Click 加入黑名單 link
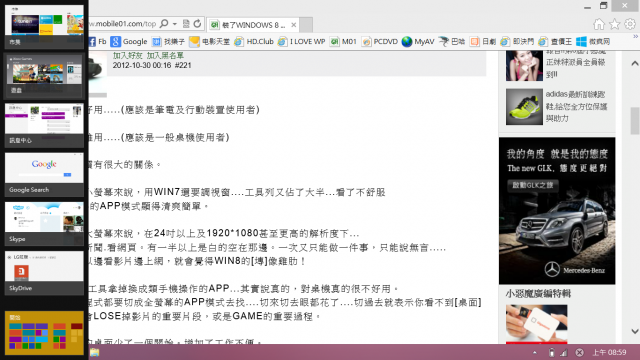The width and height of the screenshot is (640, 360). pos(165,56)
